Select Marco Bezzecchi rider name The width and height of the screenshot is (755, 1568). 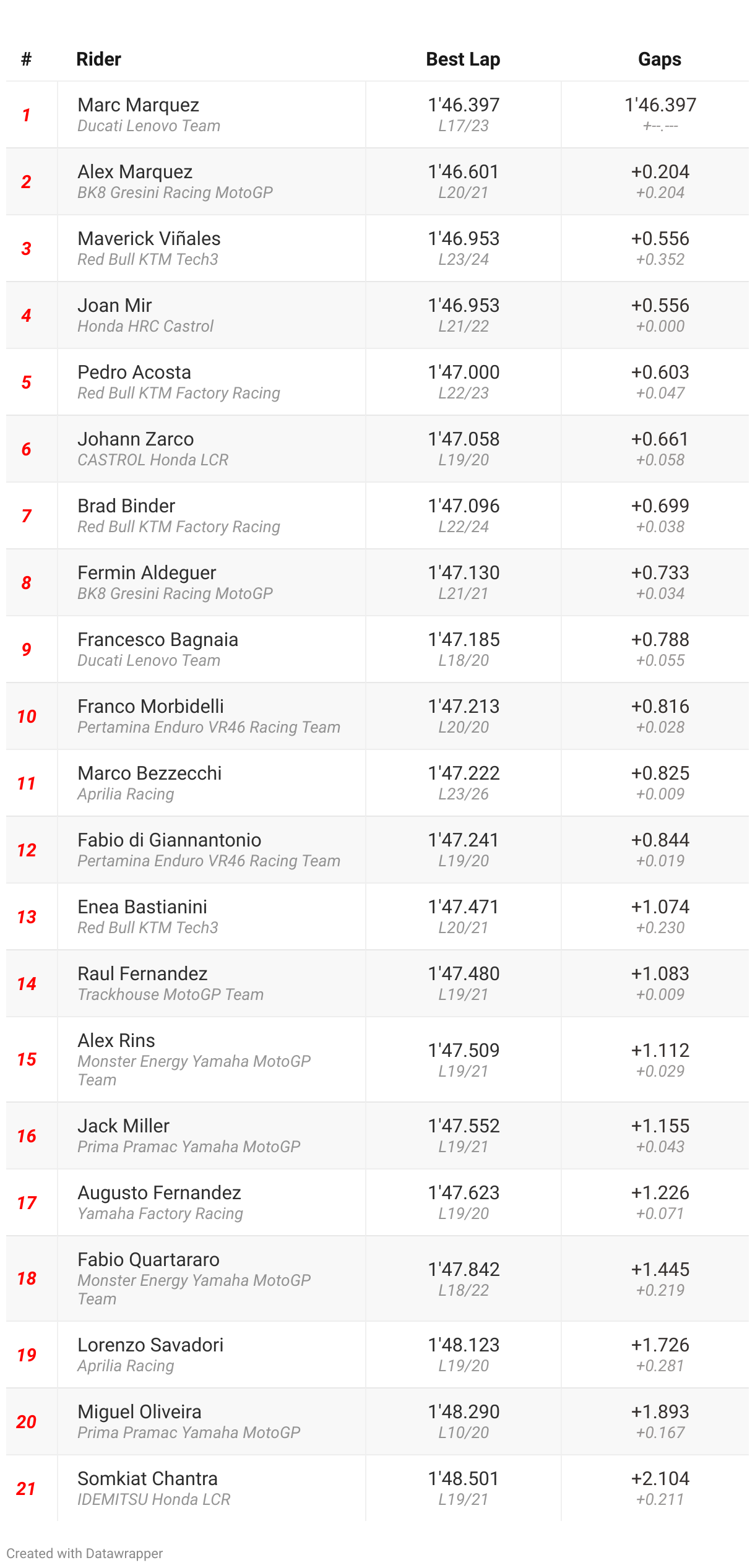click(149, 773)
